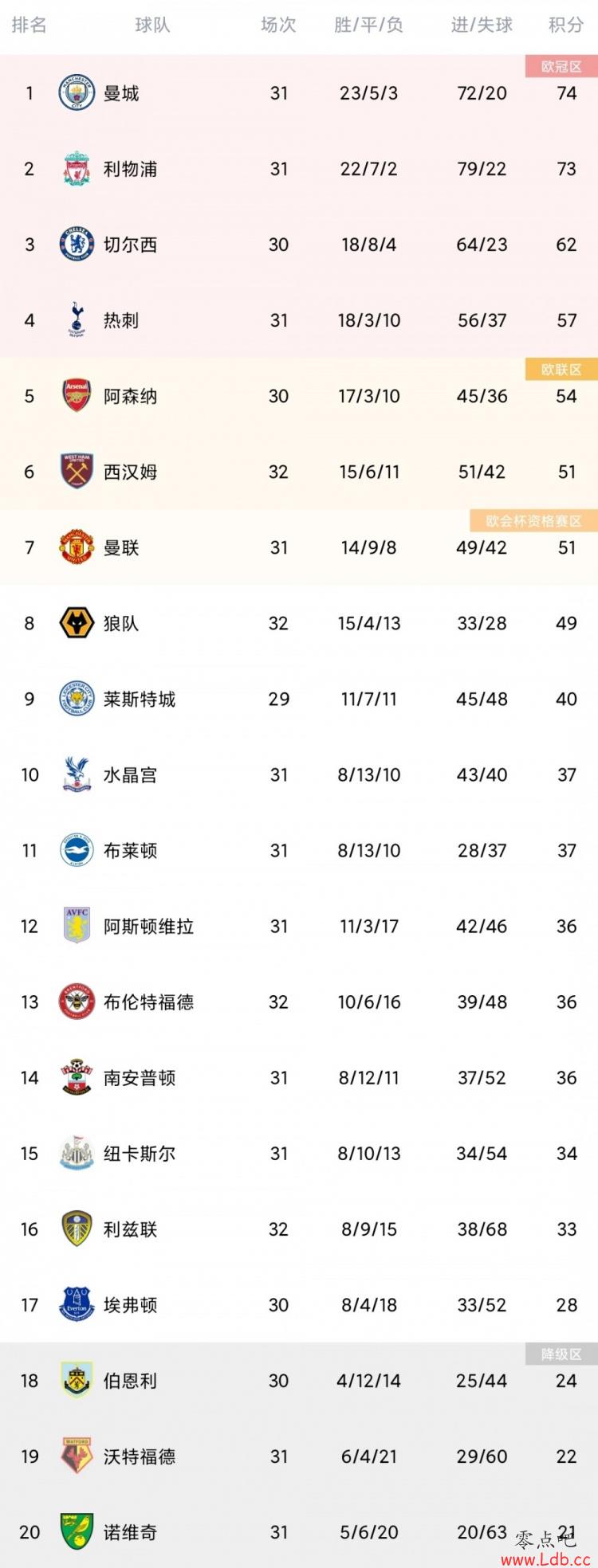Click the Liverpool club crest
The image size is (598, 1568).
(77, 169)
